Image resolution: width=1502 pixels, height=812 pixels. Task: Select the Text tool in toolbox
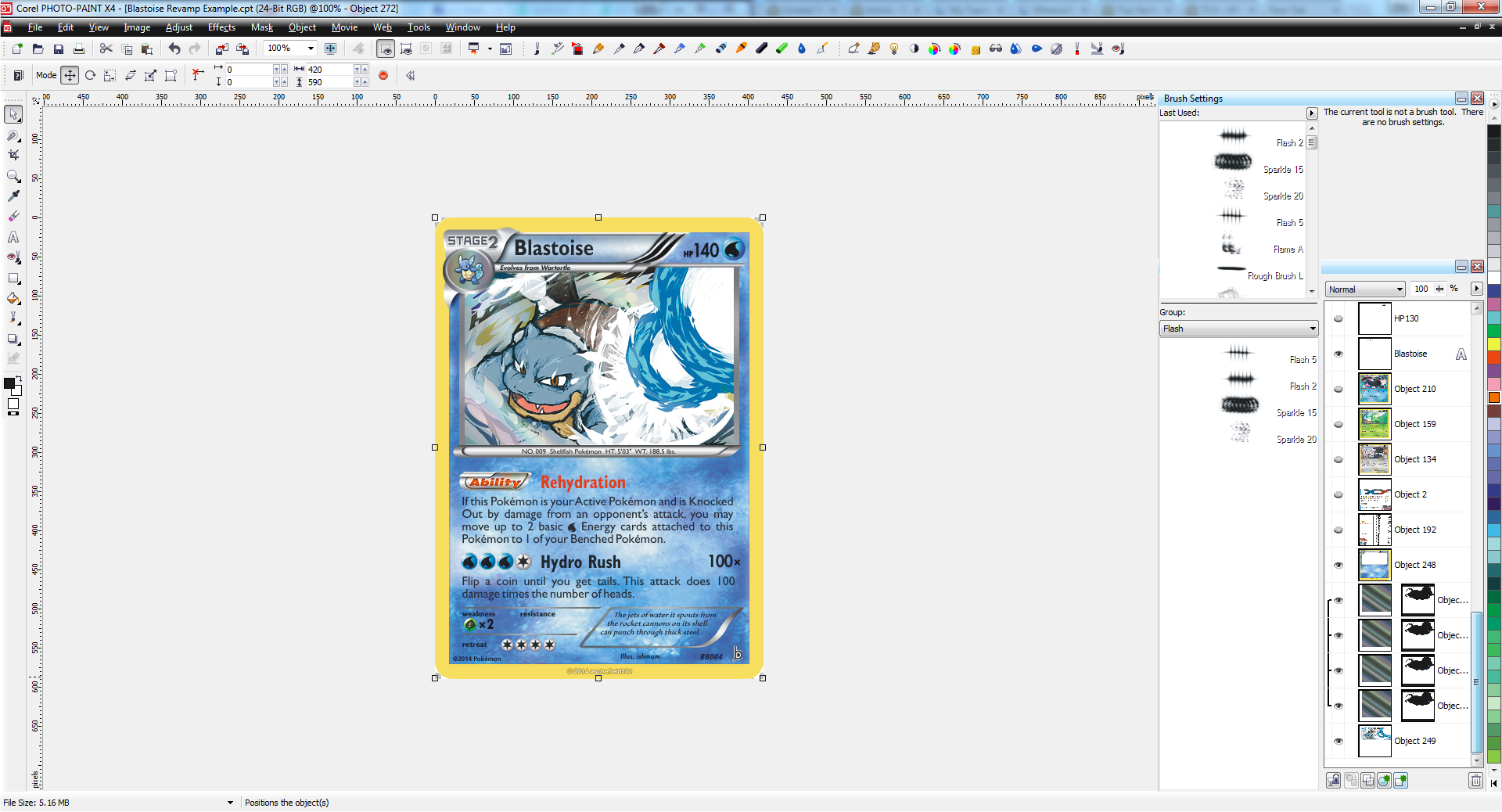(13, 237)
